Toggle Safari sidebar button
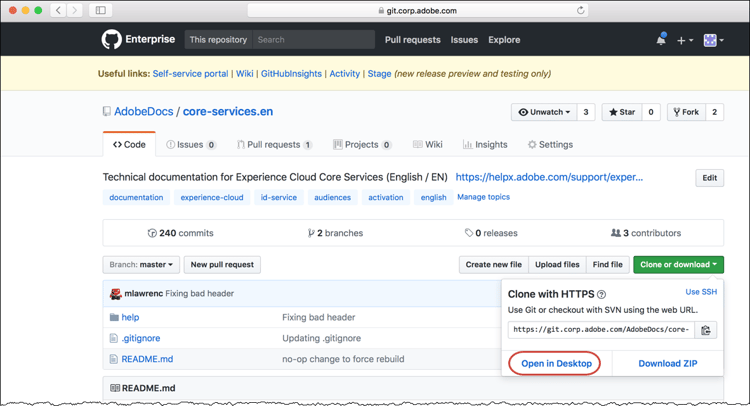750x406 pixels. (100, 10)
